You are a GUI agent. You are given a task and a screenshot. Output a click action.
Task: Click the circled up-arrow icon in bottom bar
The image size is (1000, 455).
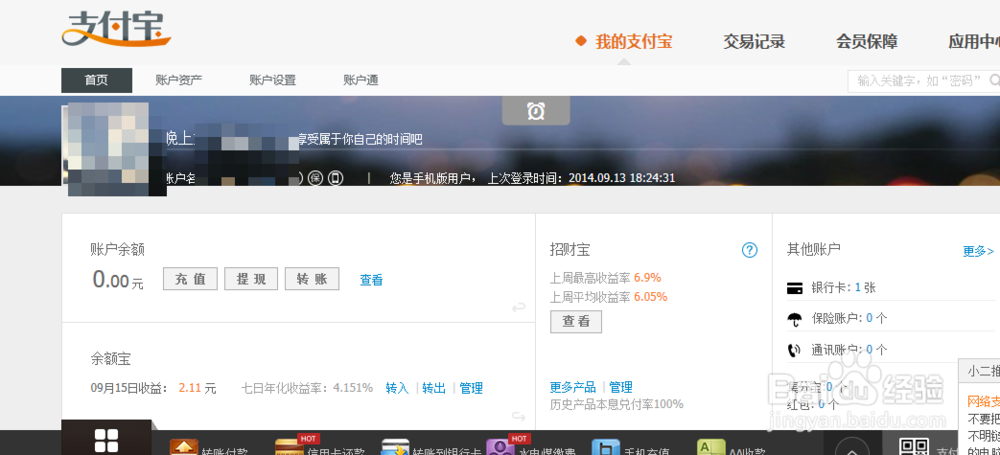(853, 448)
